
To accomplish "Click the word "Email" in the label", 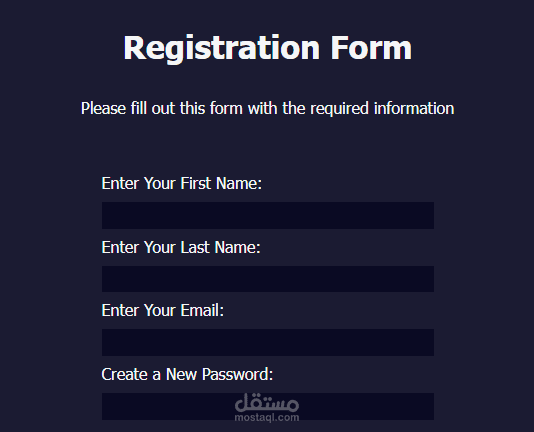I will point(202,310).
